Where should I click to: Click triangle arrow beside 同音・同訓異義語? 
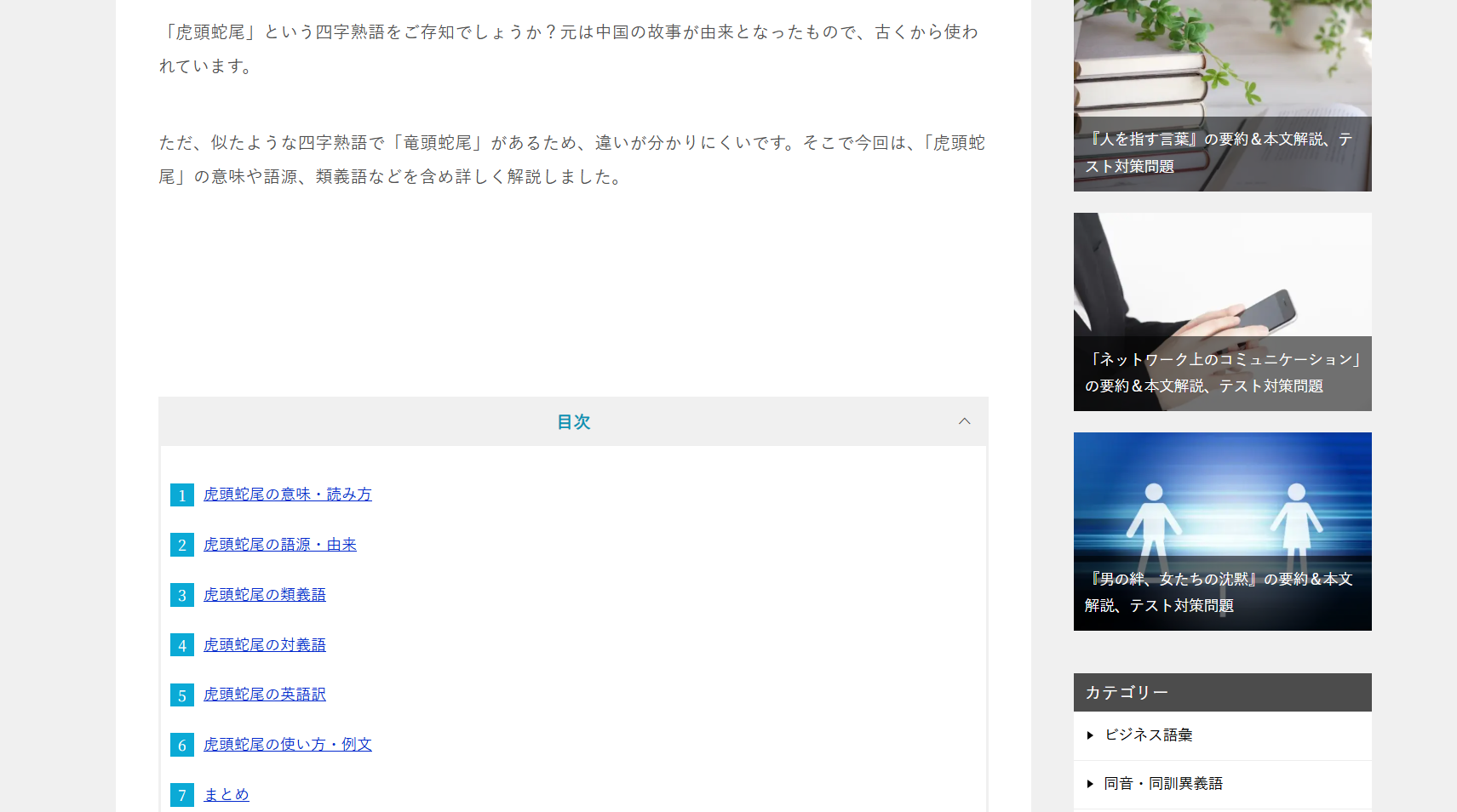click(1090, 784)
